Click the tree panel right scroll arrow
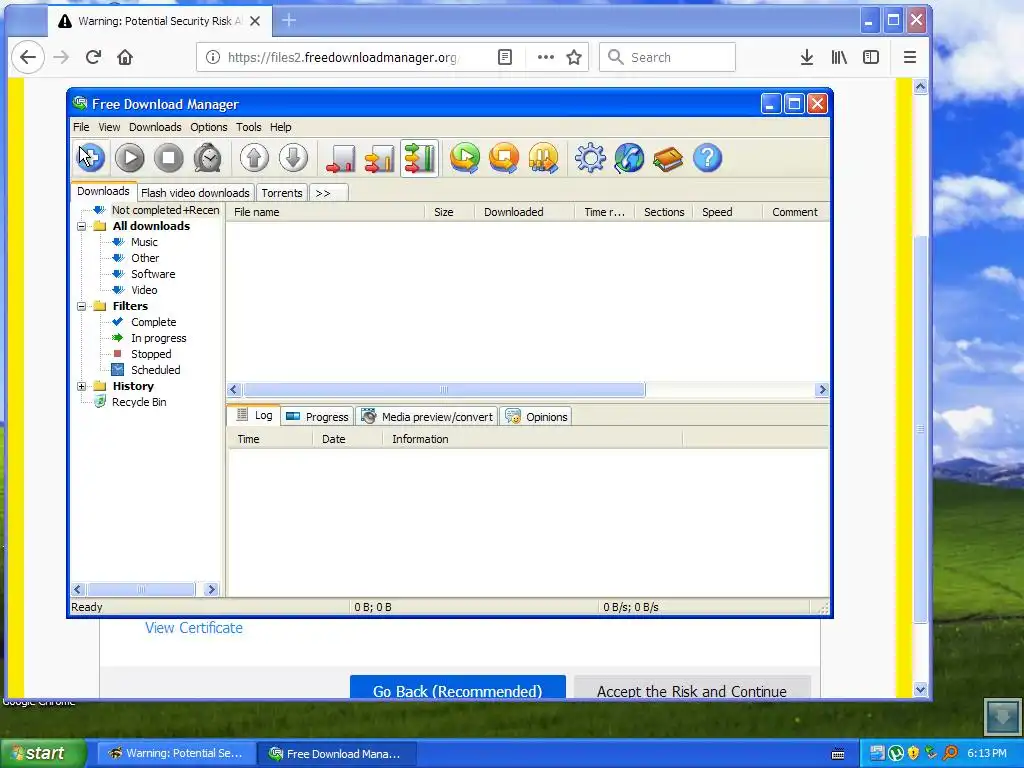 (211, 589)
